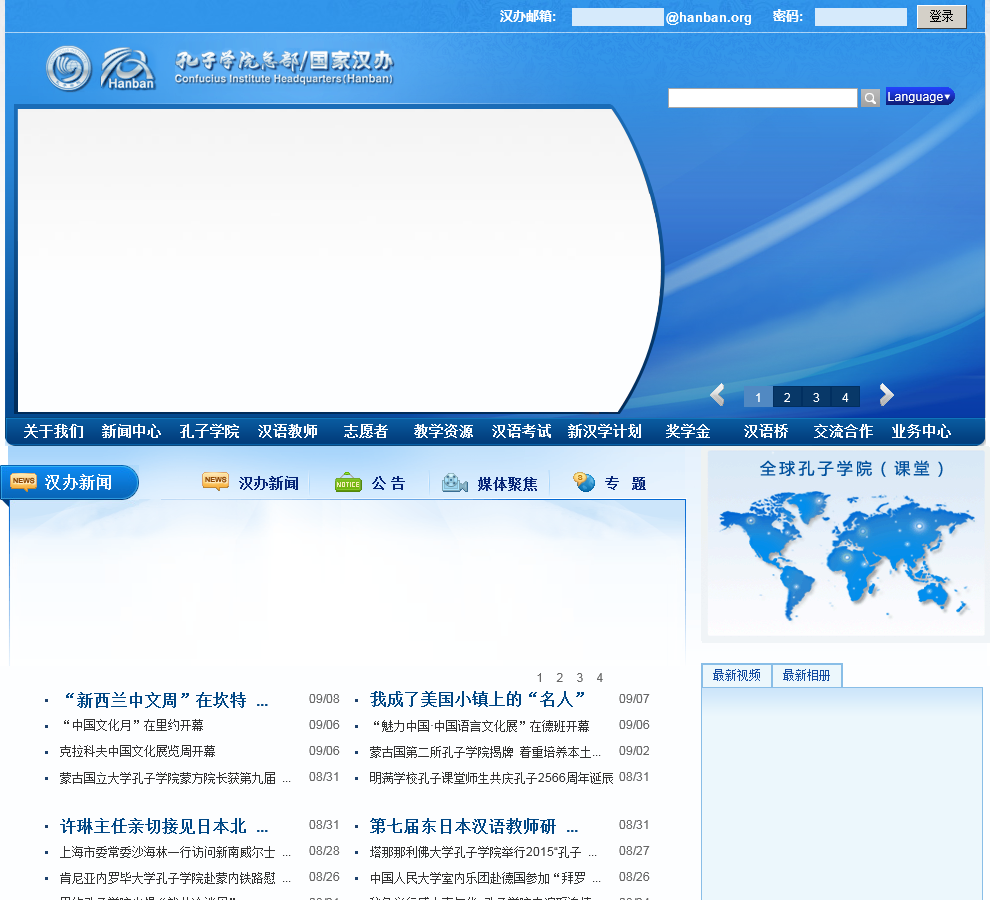The width and height of the screenshot is (990, 900).
Task: Focus the site search box
Action: (x=763, y=98)
